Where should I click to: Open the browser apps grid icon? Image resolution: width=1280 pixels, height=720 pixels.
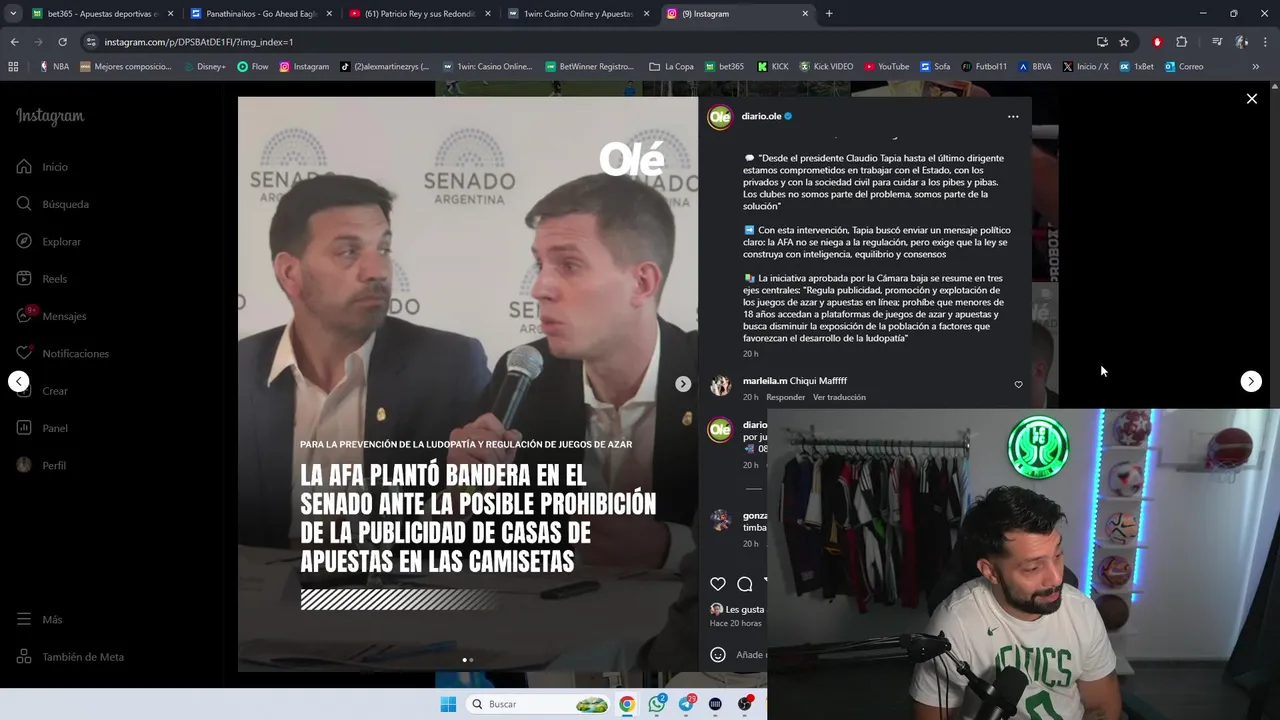pos(13,67)
